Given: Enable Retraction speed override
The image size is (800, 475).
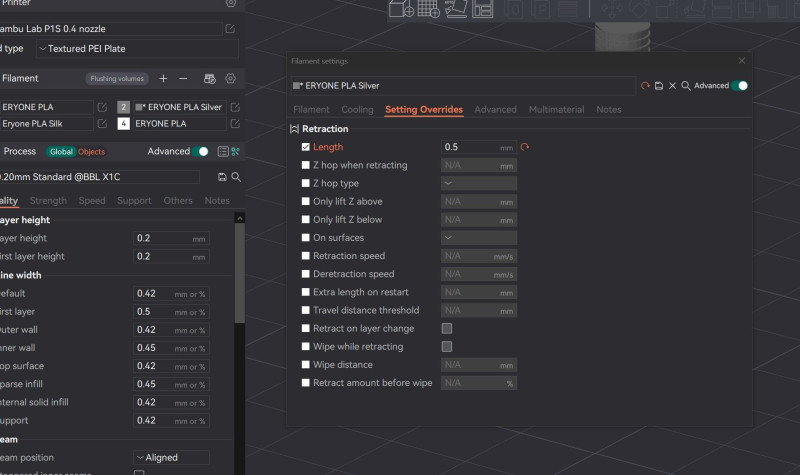Looking at the screenshot, I should 306,256.
